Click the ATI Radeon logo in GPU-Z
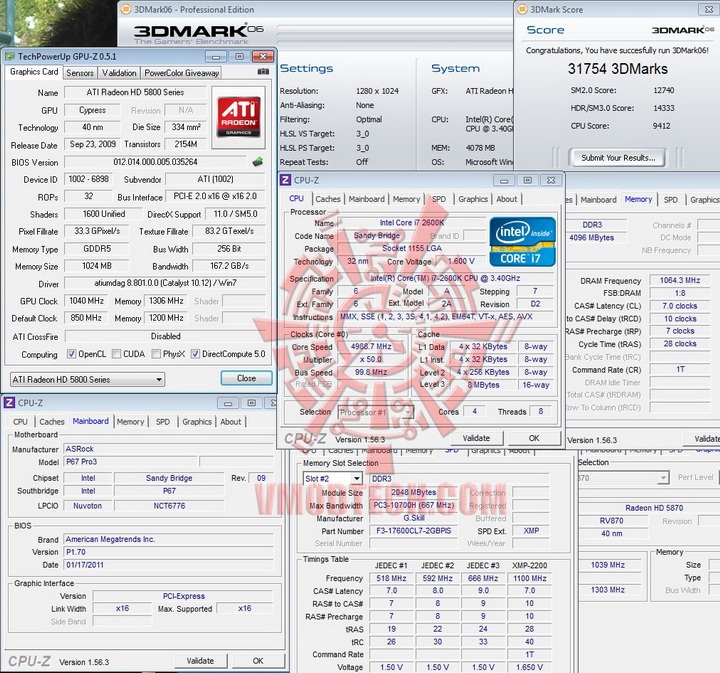The image size is (720, 673). [238, 117]
